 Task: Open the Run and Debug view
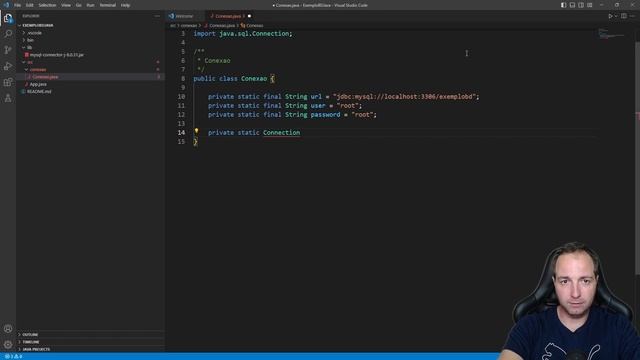(x=8, y=66)
